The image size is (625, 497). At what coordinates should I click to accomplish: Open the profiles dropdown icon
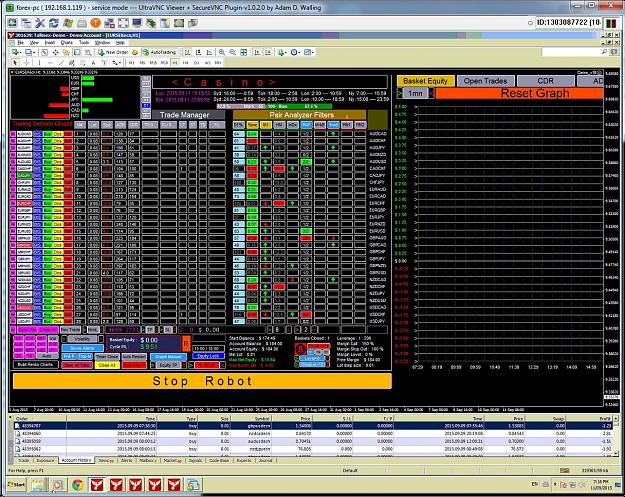(x=30, y=52)
